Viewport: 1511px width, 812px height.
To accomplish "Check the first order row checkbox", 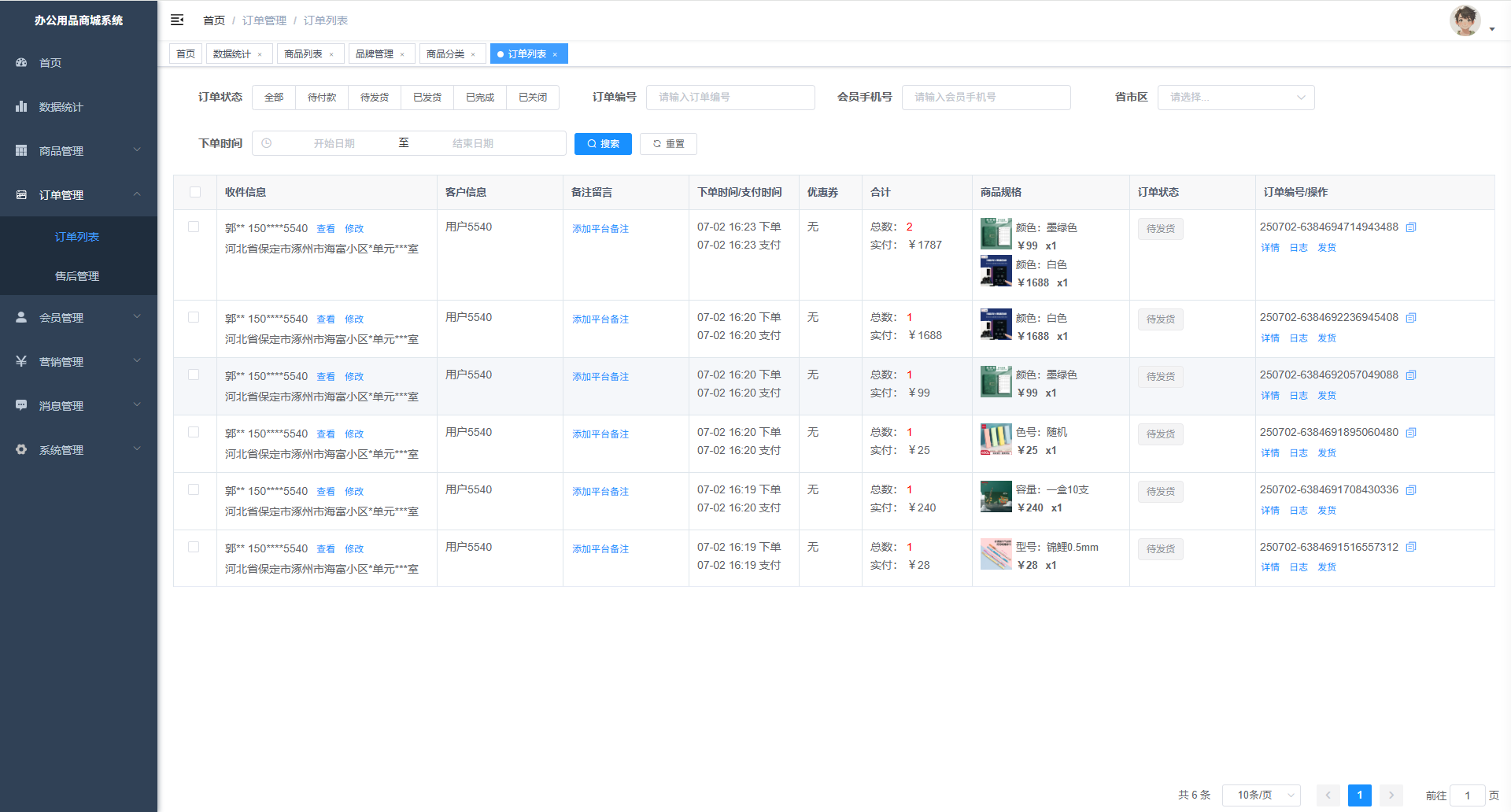I will pyautogui.click(x=194, y=227).
